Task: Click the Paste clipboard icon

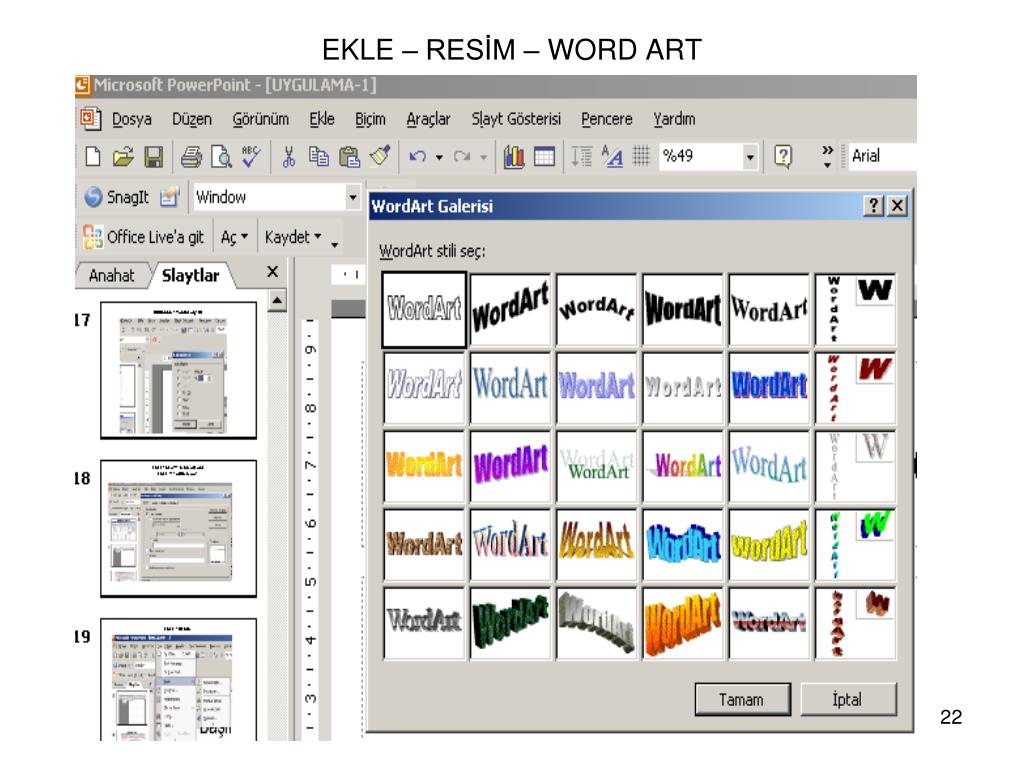Action: point(349,157)
